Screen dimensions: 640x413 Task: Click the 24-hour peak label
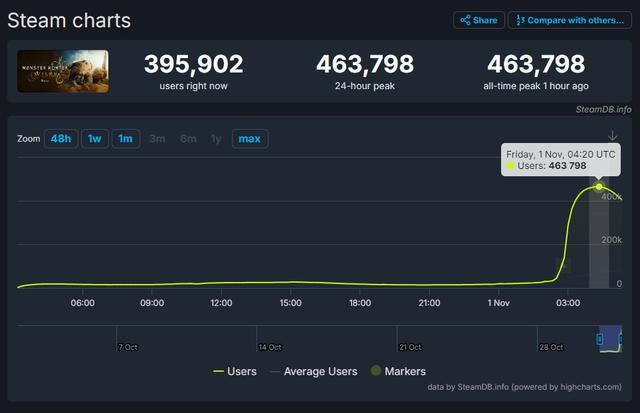pos(365,86)
